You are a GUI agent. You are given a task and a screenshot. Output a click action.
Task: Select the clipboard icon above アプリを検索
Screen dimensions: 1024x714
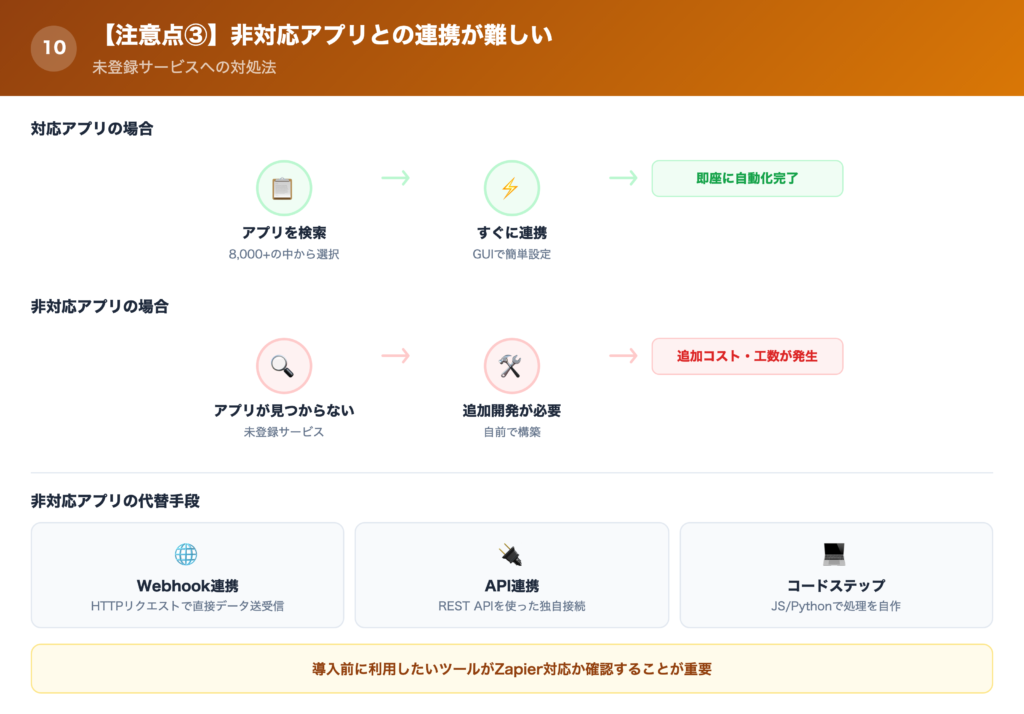click(285, 187)
